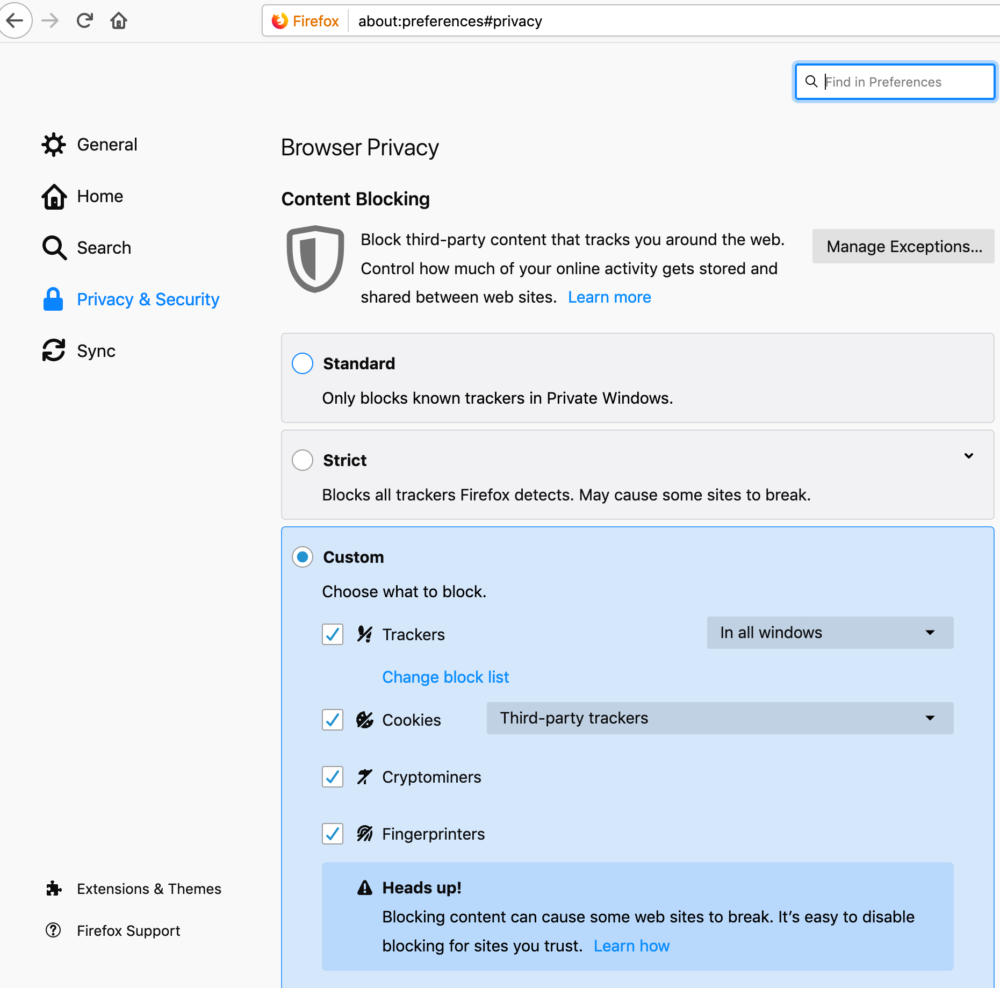1000x988 pixels.
Task: Click the browser back arrow button
Action: 15,20
